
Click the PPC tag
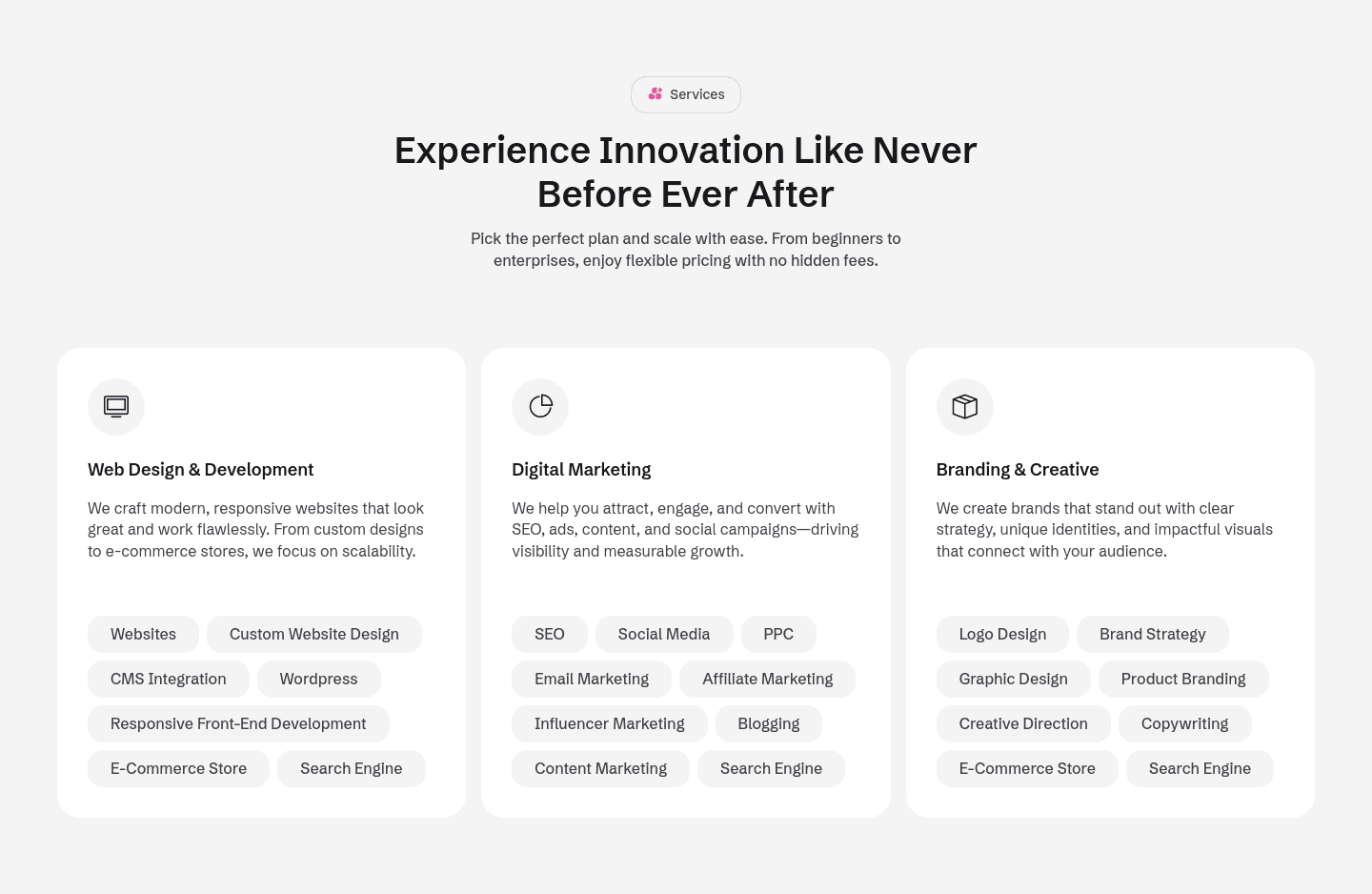tap(777, 635)
